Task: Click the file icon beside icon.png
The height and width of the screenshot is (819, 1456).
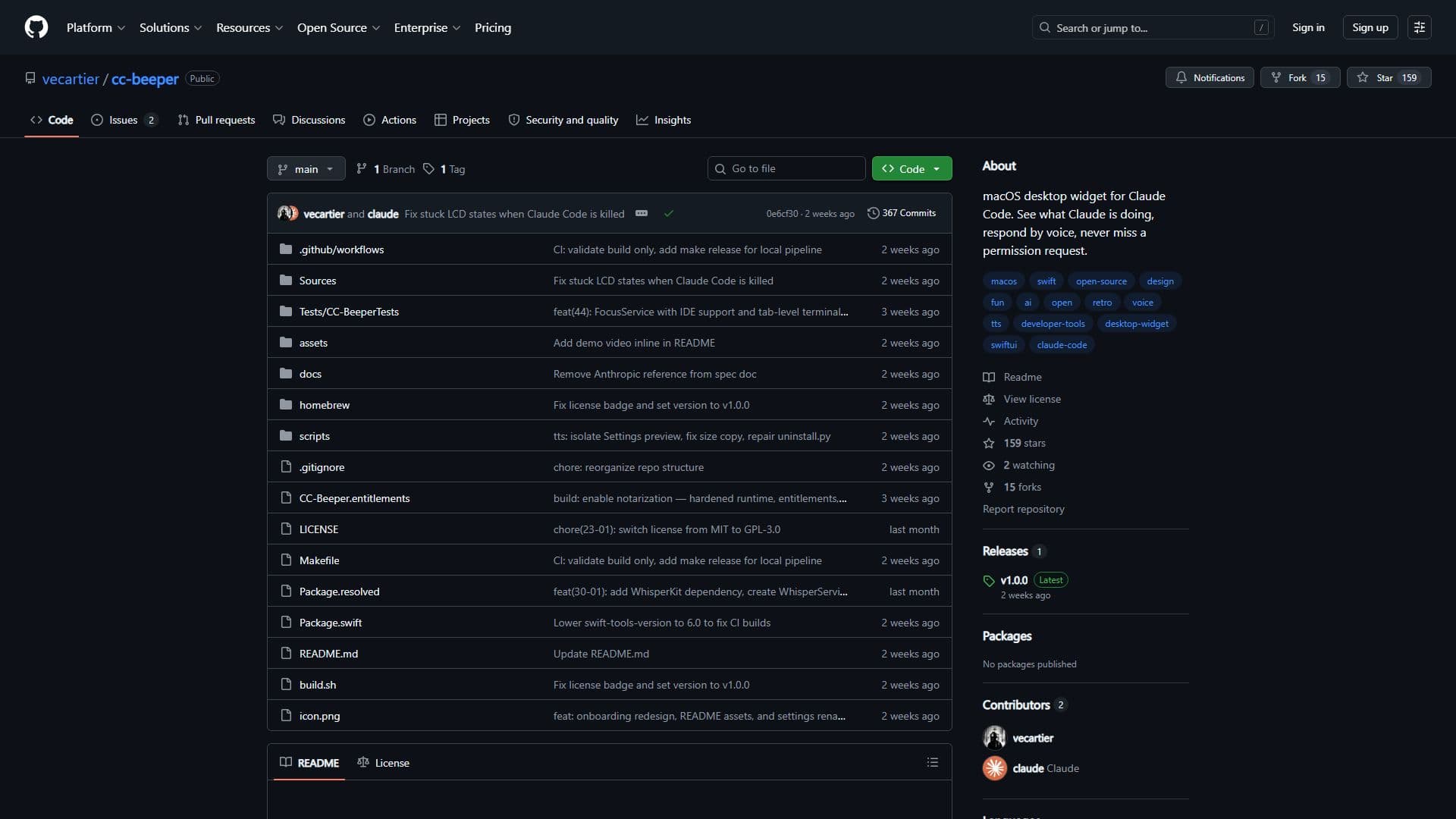Action: point(286,715)
